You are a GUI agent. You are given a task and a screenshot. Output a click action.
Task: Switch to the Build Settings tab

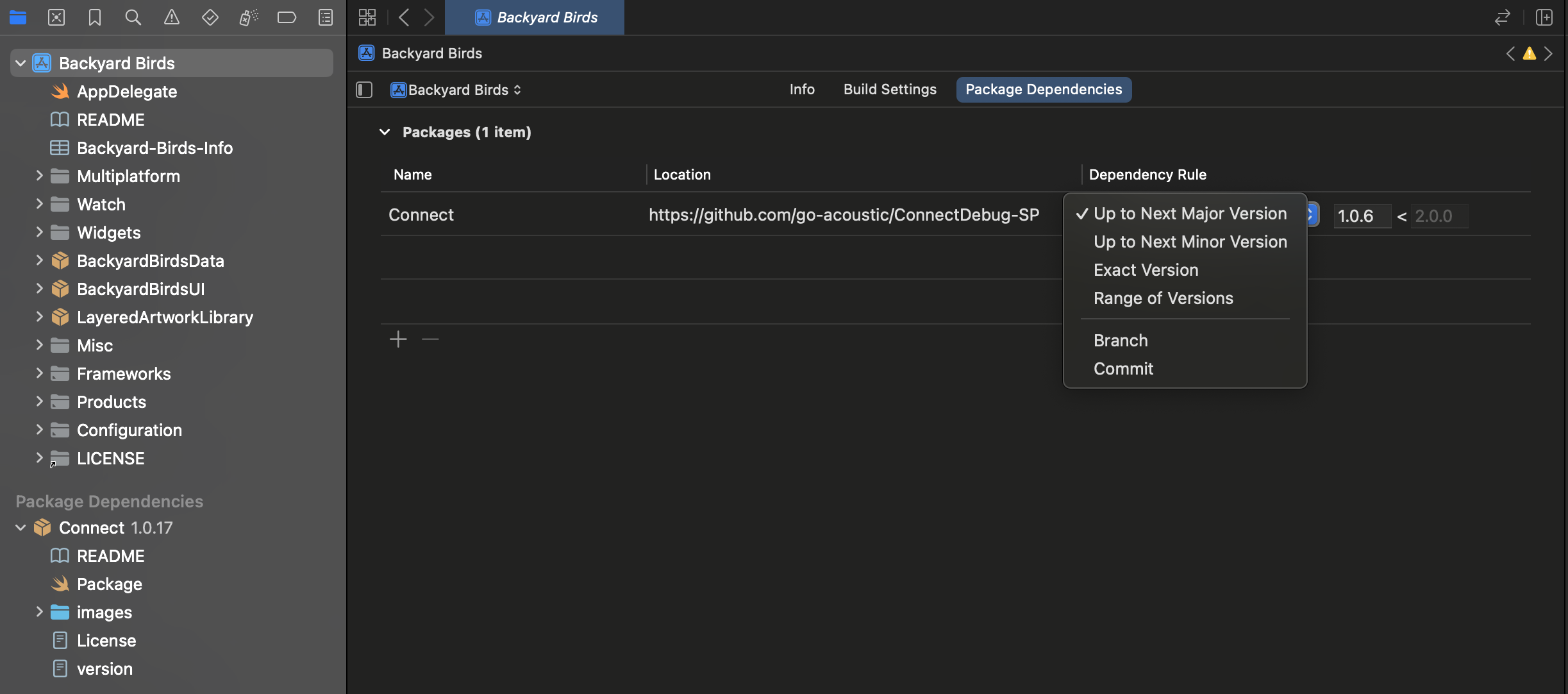point(890,90)
